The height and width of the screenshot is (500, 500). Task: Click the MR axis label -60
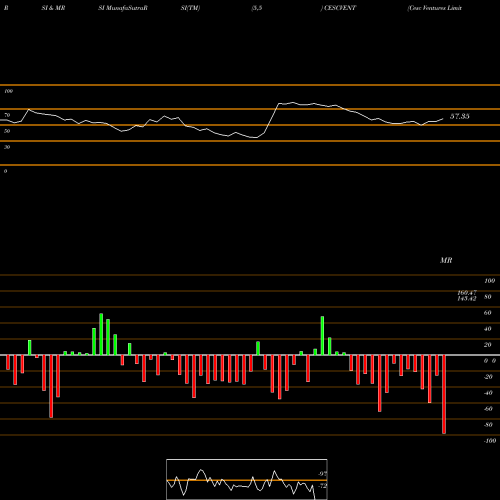488,409
